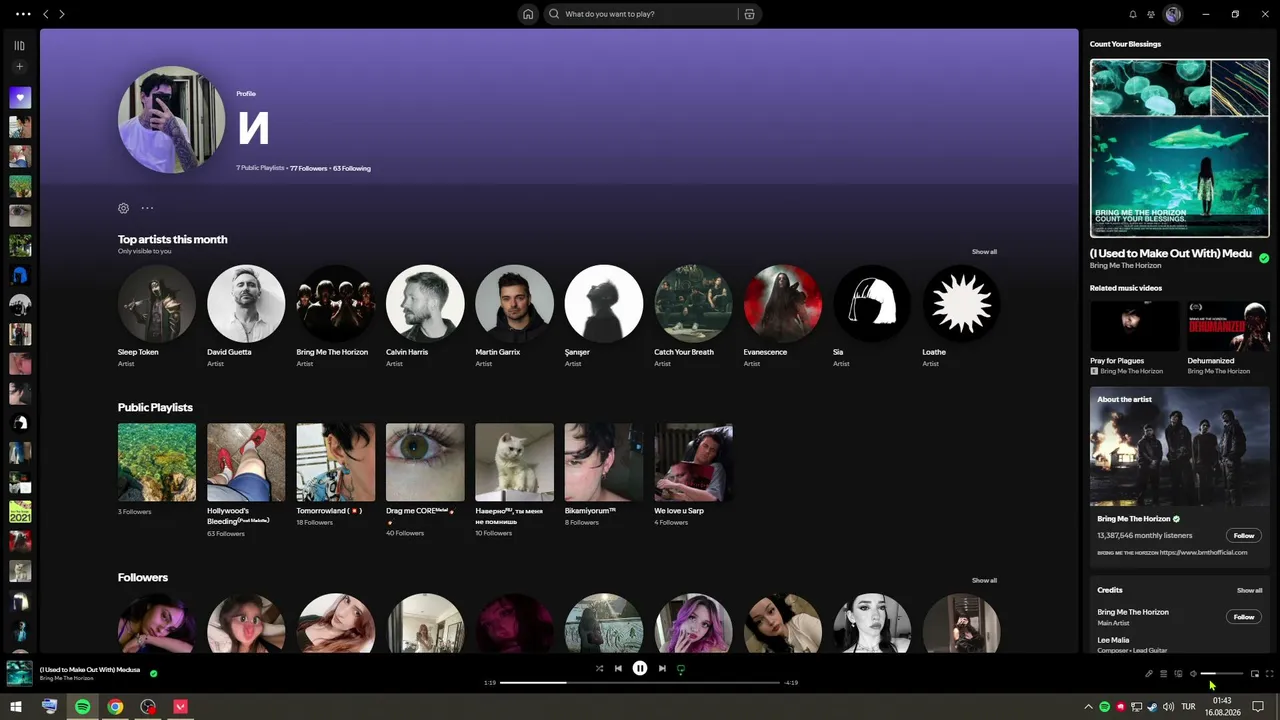This screenshot has height=720, width=1280.
Task: Open Friend Activity icon in the top bar
Action: 1151,14
